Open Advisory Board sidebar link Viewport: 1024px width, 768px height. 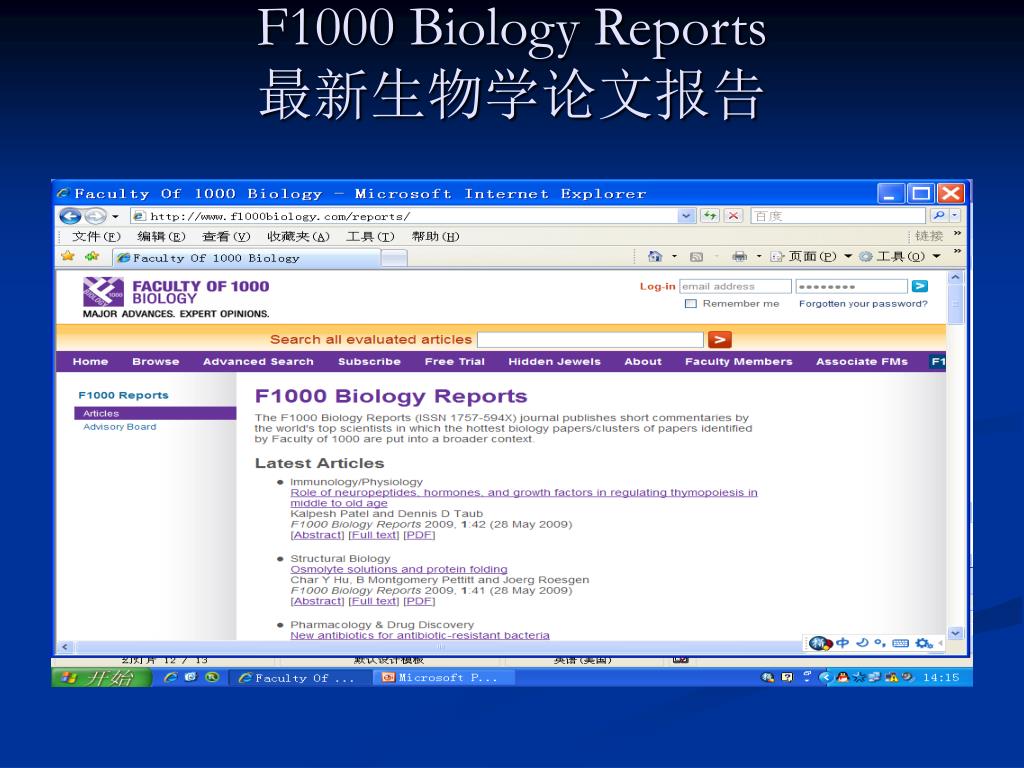point(120,427)
